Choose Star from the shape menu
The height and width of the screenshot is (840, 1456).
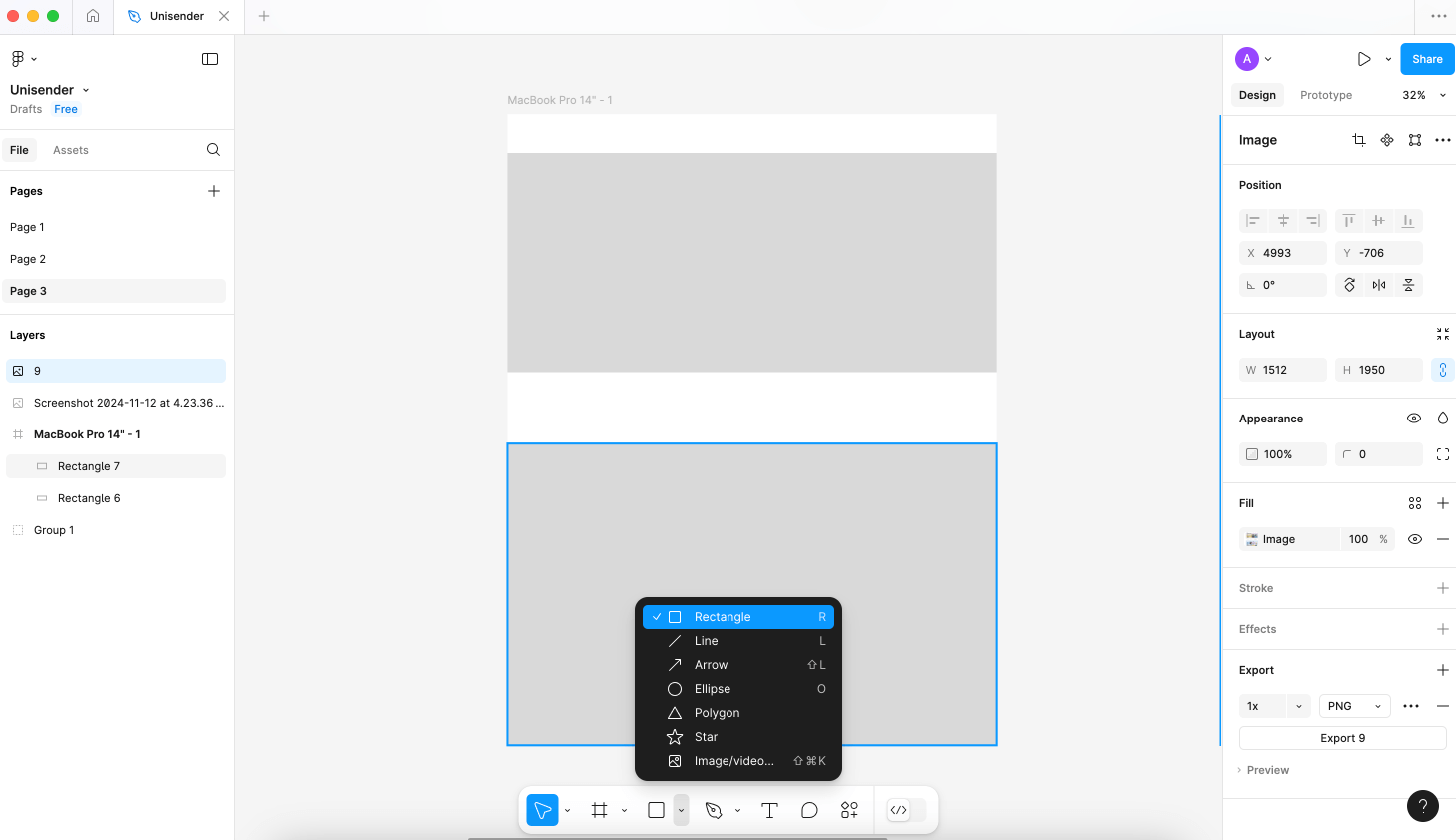click(738, 737)
